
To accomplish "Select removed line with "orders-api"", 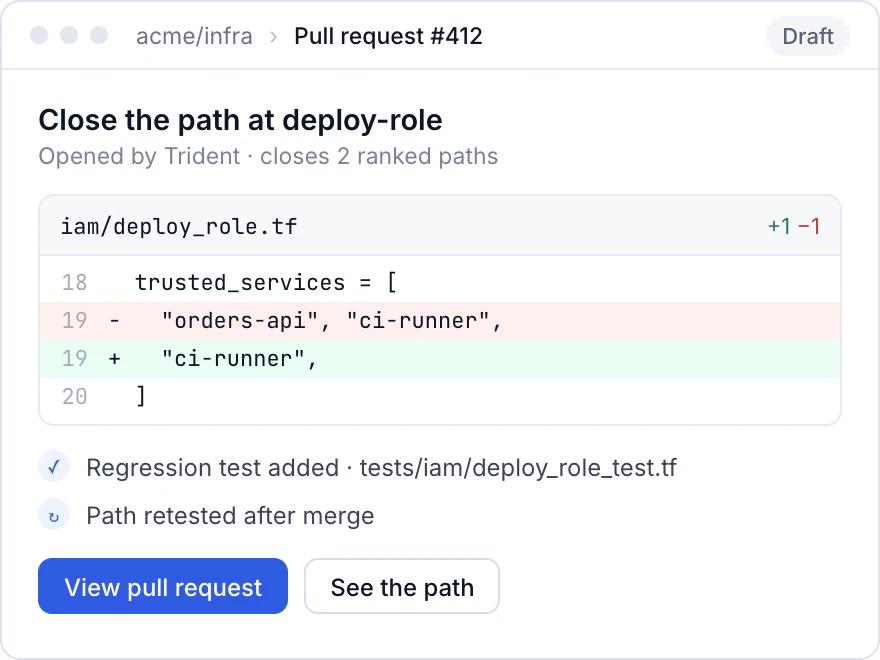I will tap(440, 320).
